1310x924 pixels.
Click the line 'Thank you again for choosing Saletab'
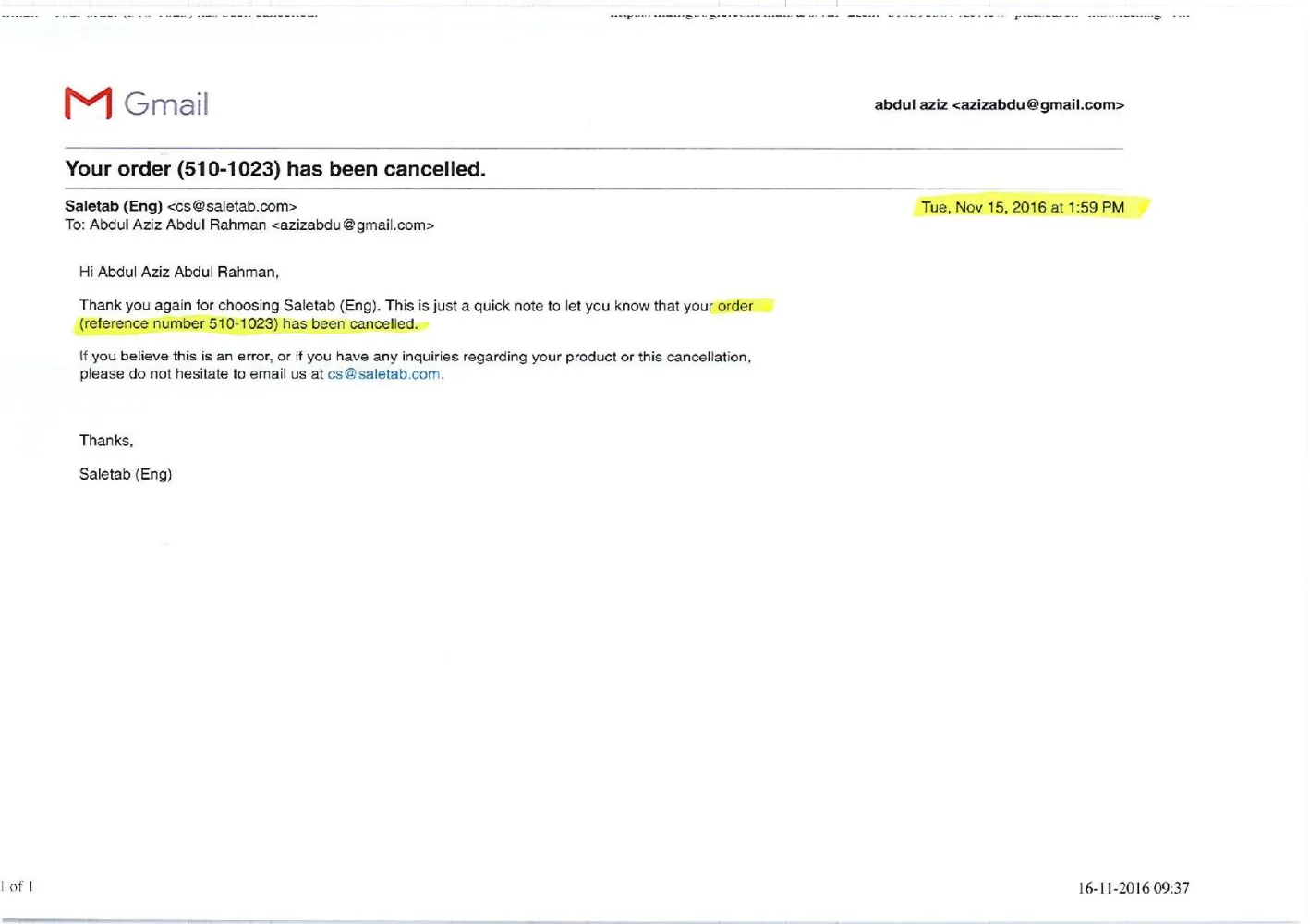coord(207,305)
